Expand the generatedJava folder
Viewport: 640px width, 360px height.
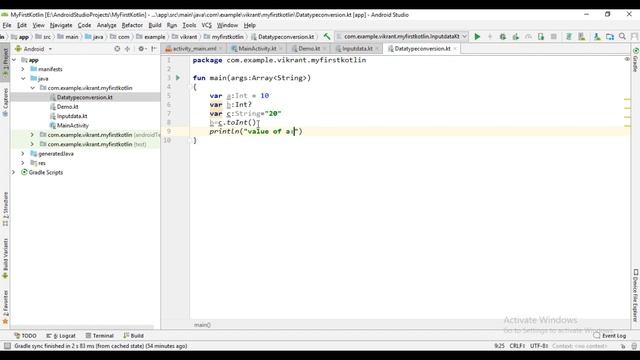click(x=23, y=154)
